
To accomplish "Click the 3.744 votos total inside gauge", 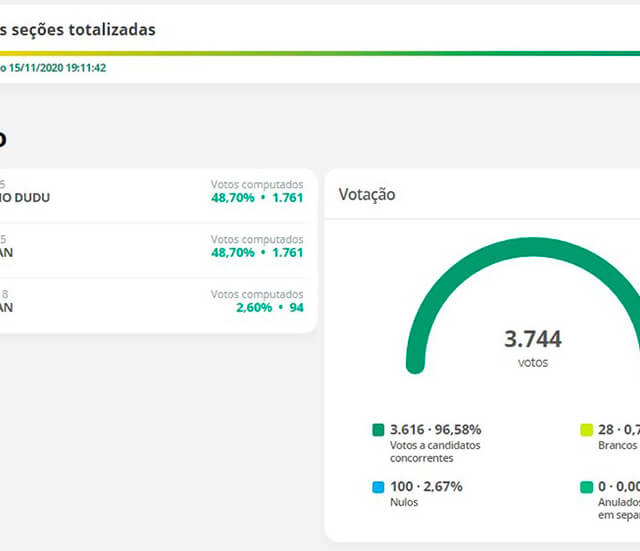I will (532, 340).
